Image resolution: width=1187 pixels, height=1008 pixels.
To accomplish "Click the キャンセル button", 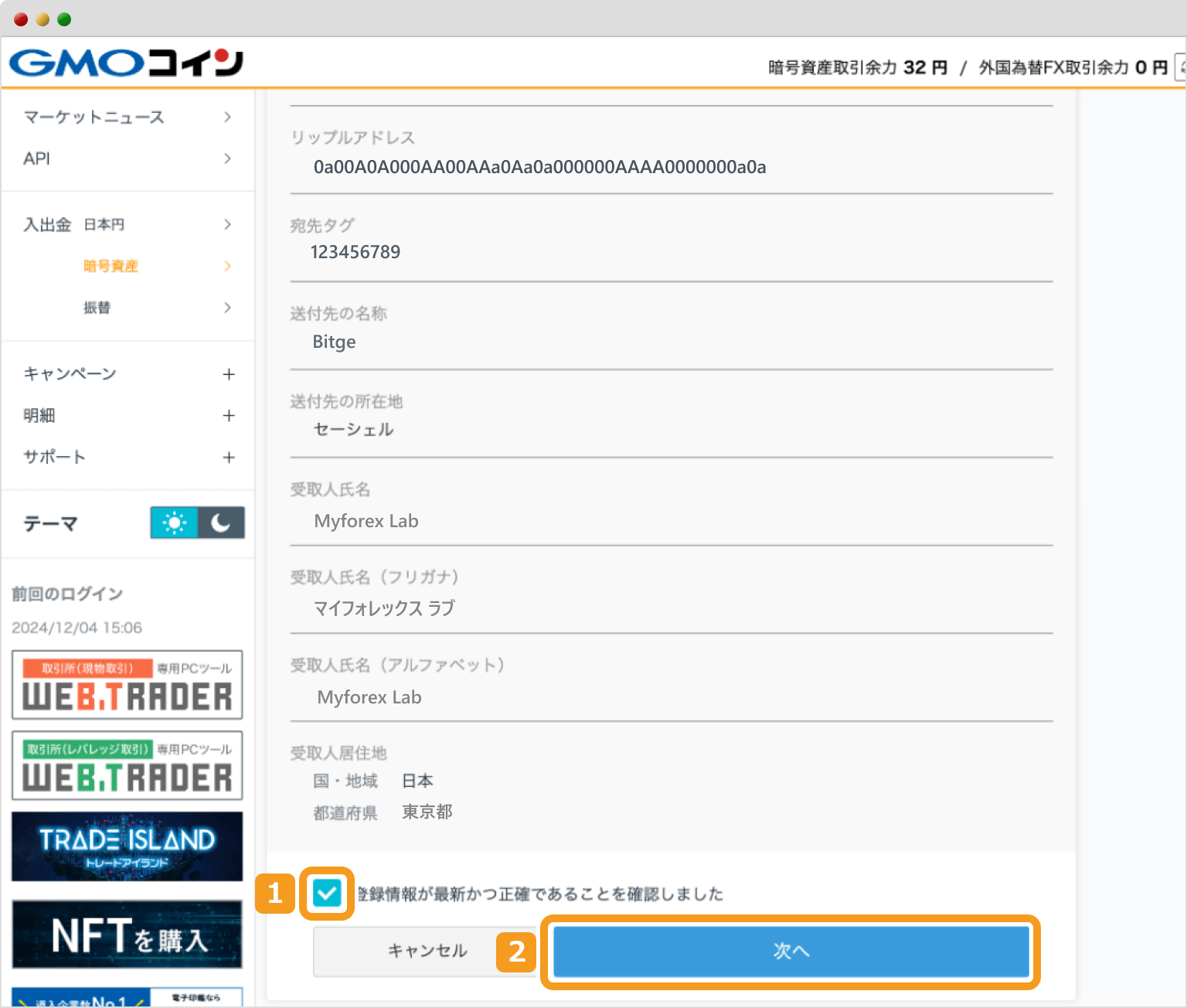I will click(x=426, y=952).
